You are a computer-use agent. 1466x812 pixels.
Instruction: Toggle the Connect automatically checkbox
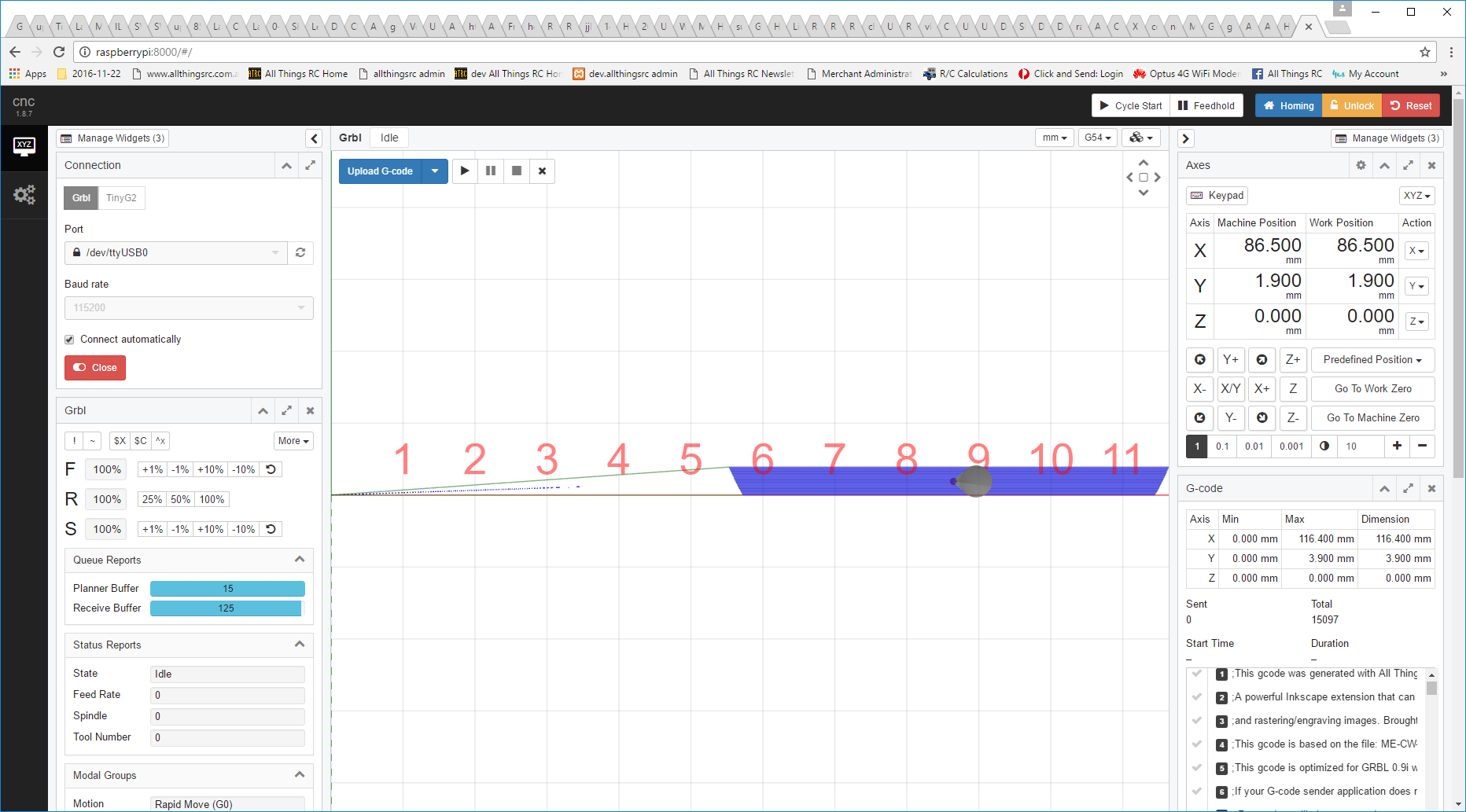69,340
